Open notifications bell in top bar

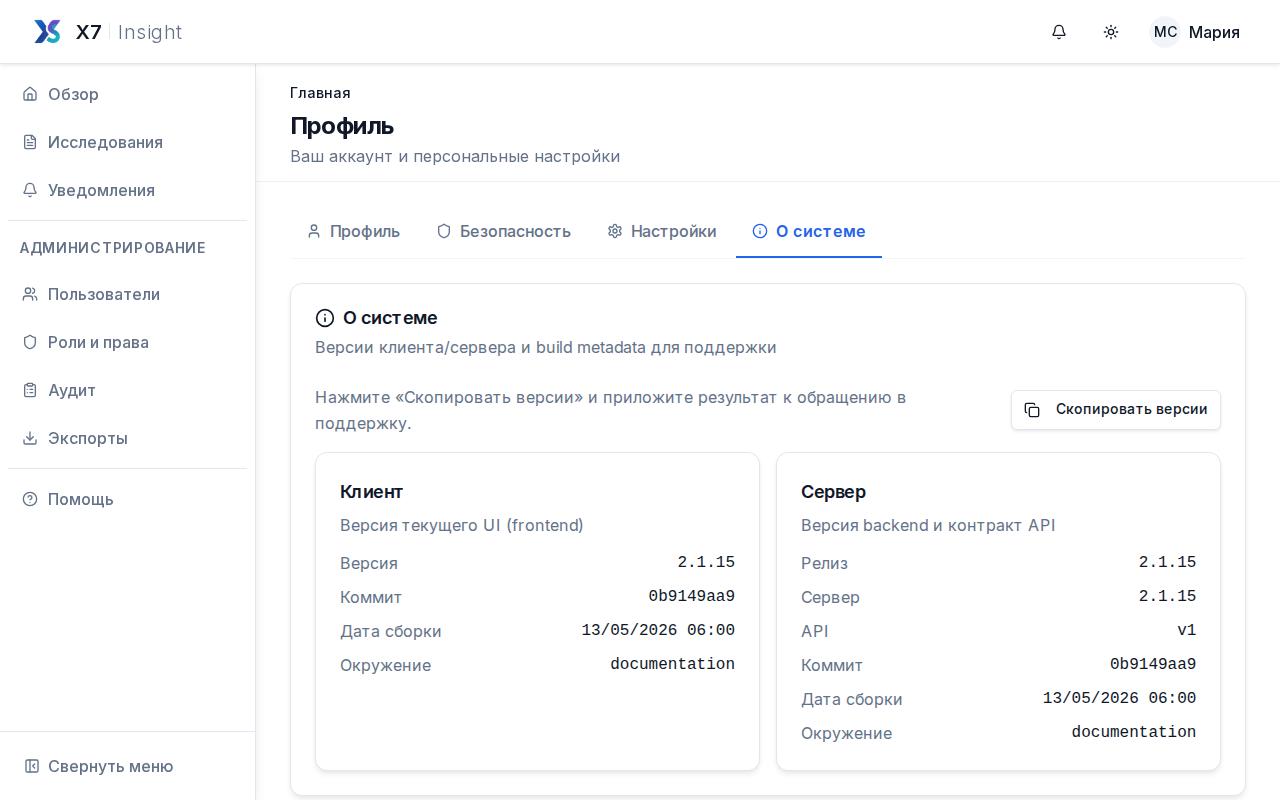point(1059,32)
